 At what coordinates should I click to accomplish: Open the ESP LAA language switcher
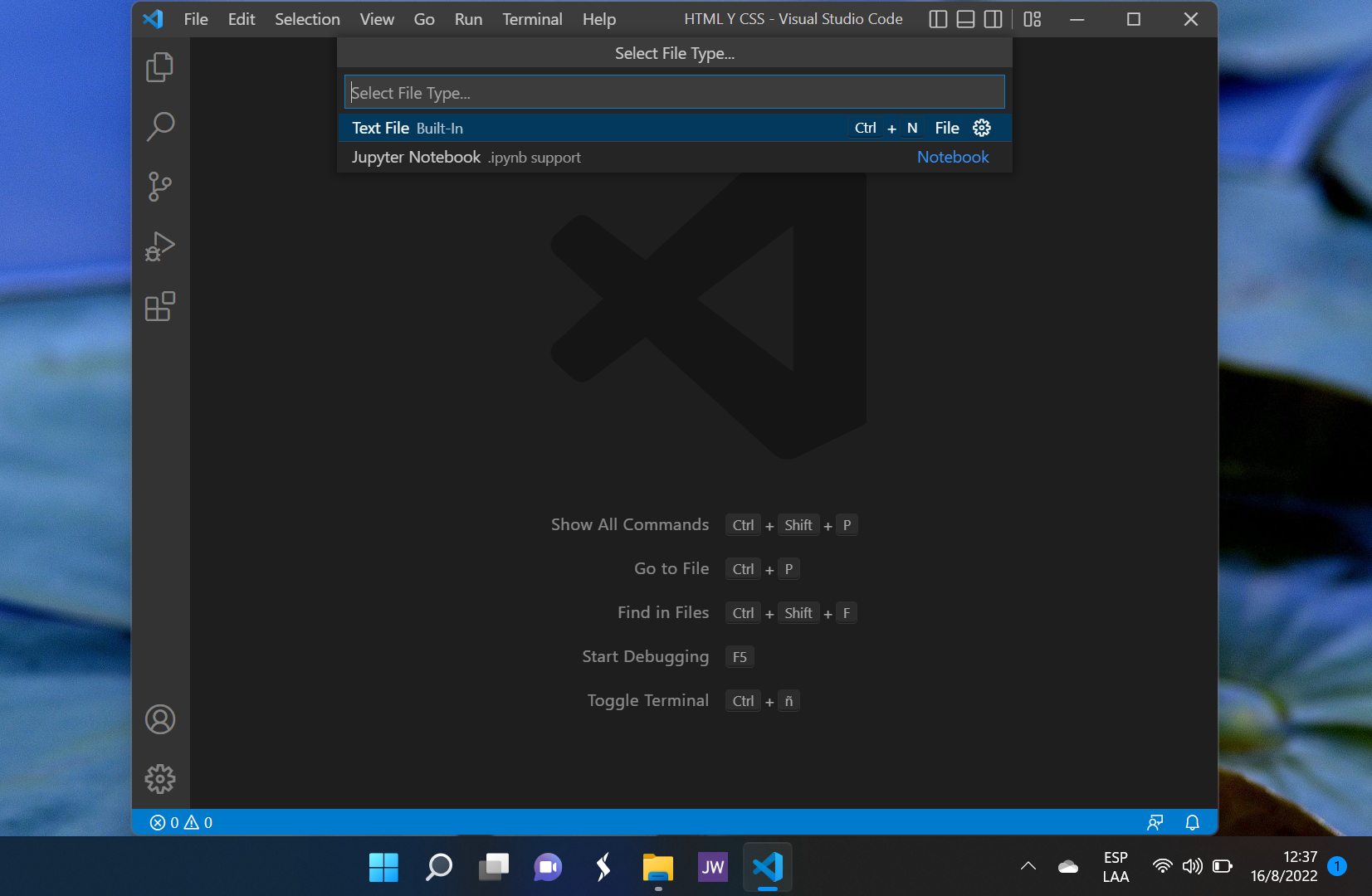coord(1116,867)
